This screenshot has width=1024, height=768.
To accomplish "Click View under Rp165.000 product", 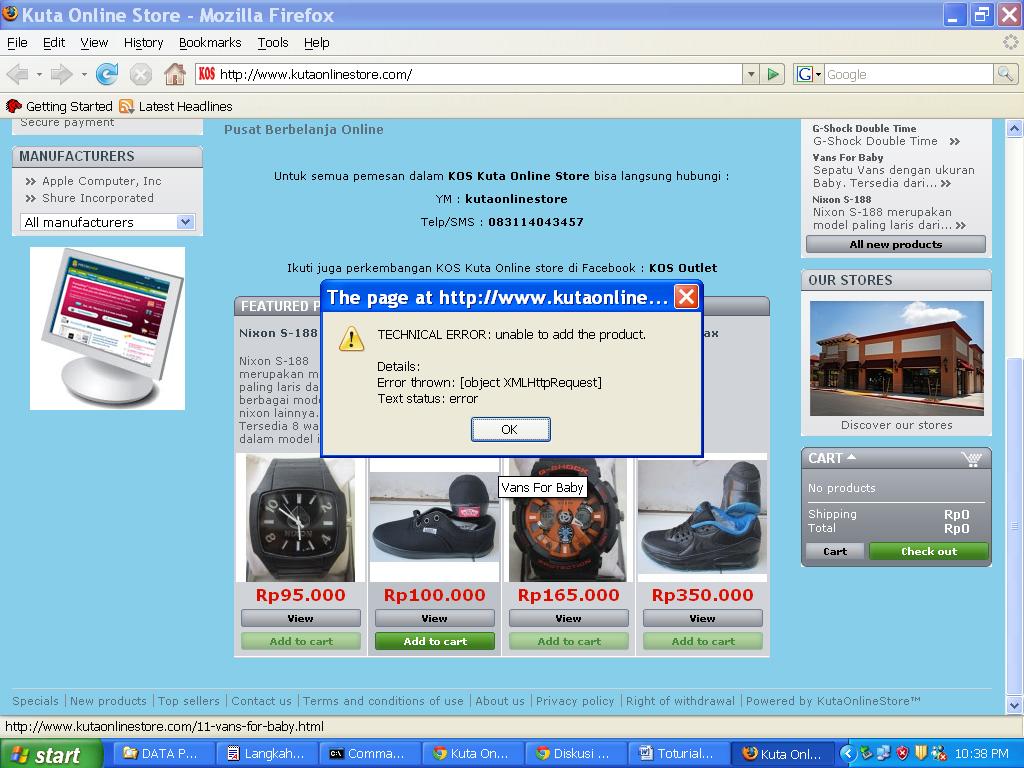I will [568, 618].
